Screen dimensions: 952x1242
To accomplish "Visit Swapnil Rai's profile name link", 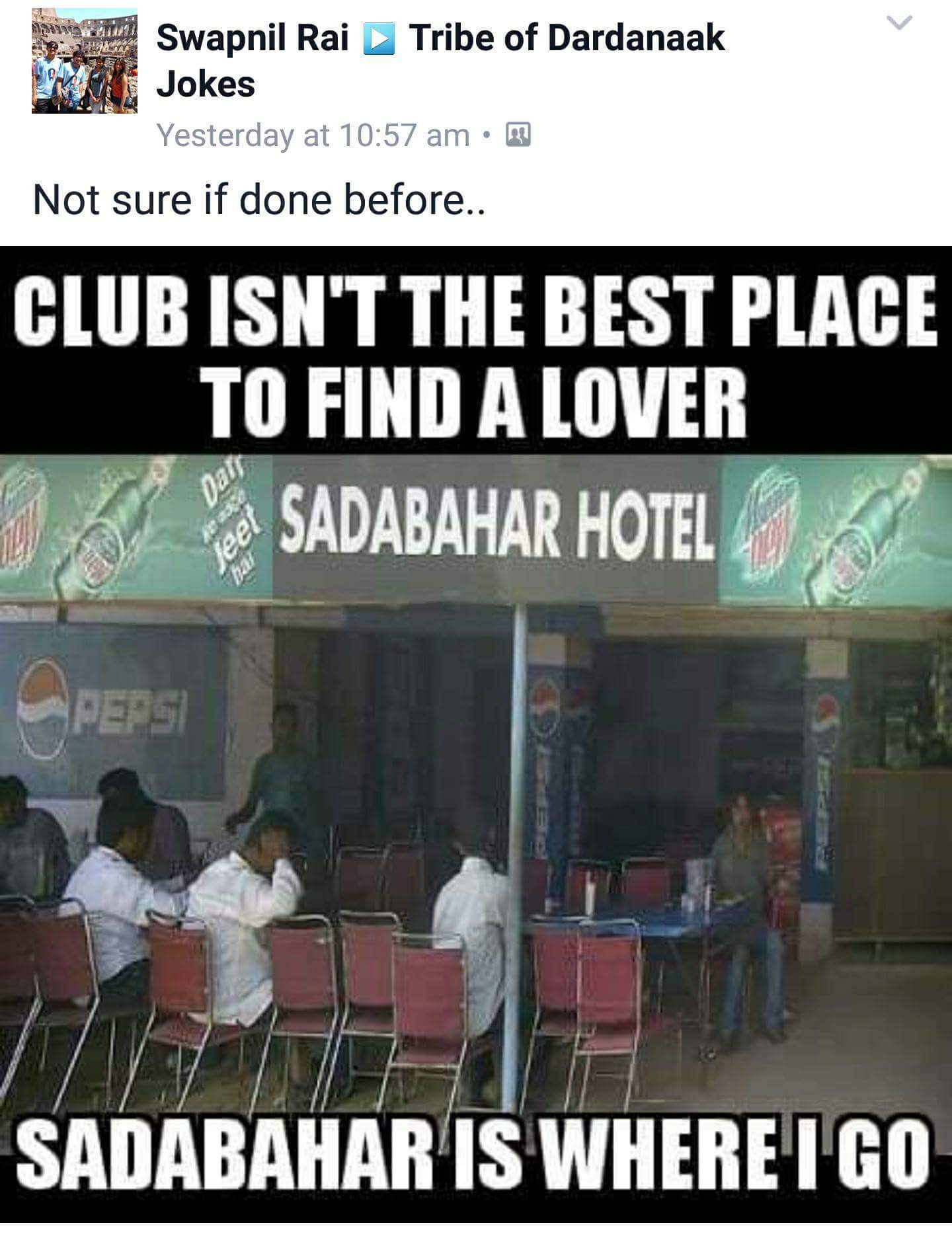I will point(253,37).
